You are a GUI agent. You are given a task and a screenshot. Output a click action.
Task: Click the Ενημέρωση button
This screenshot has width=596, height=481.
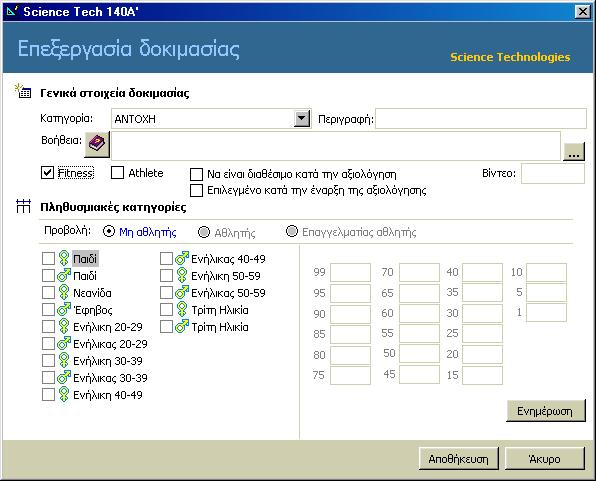tap(546, 411)
